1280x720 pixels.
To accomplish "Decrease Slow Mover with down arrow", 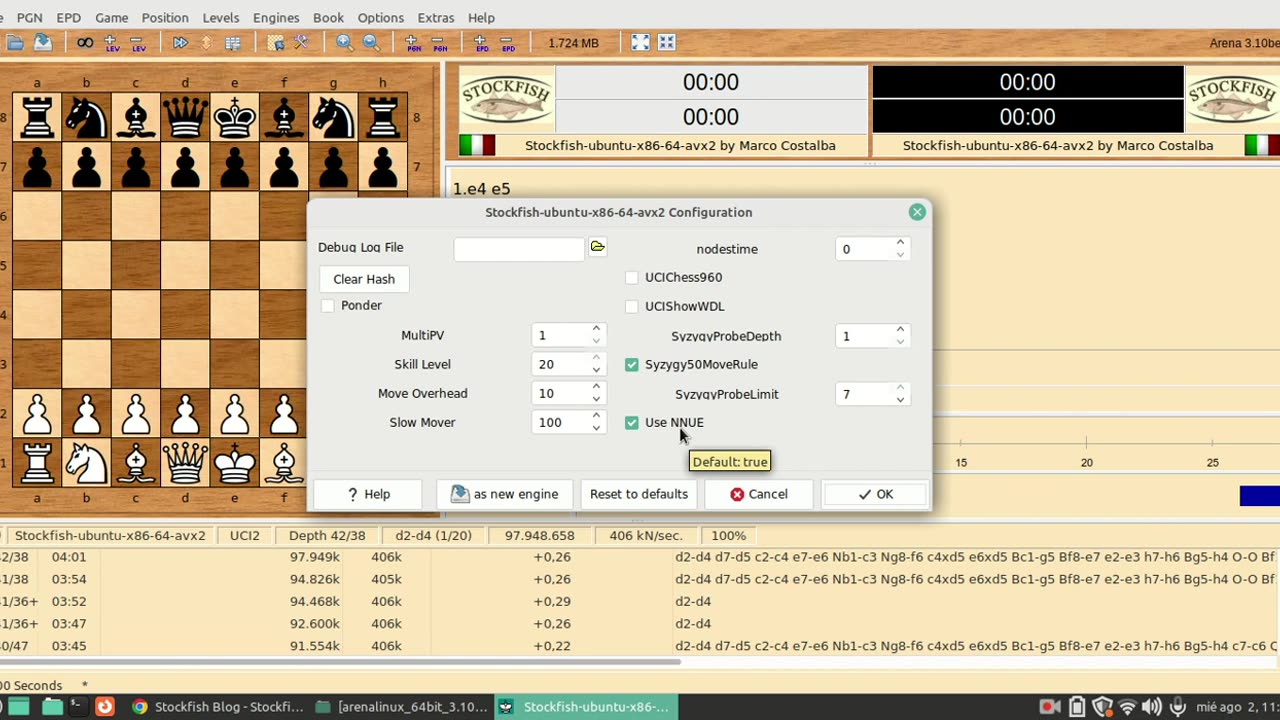I will (x=596, y=429).
